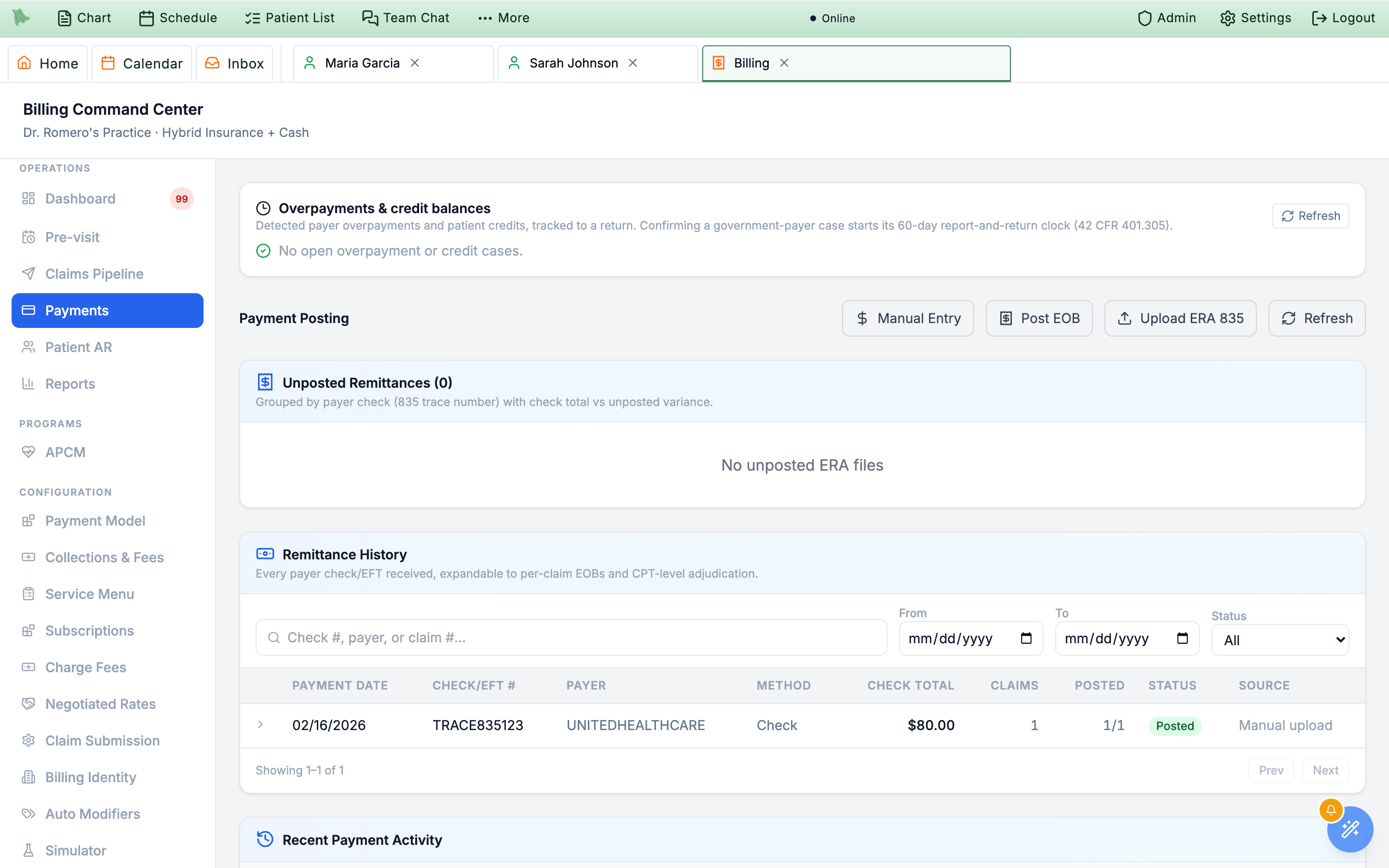The width and height of the screenshot is (1389, 868).
Task: Open Subscriptions configuration
Action: pyautogui.click(x=108, y=630)
